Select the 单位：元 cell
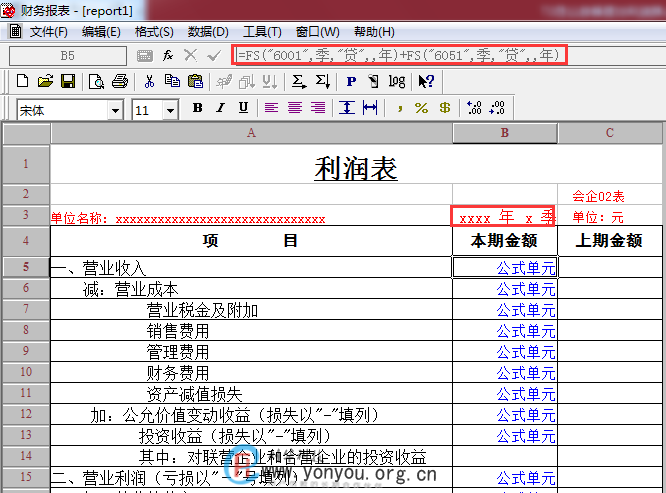This screenshot has width=666, height=493. [610, 216]
